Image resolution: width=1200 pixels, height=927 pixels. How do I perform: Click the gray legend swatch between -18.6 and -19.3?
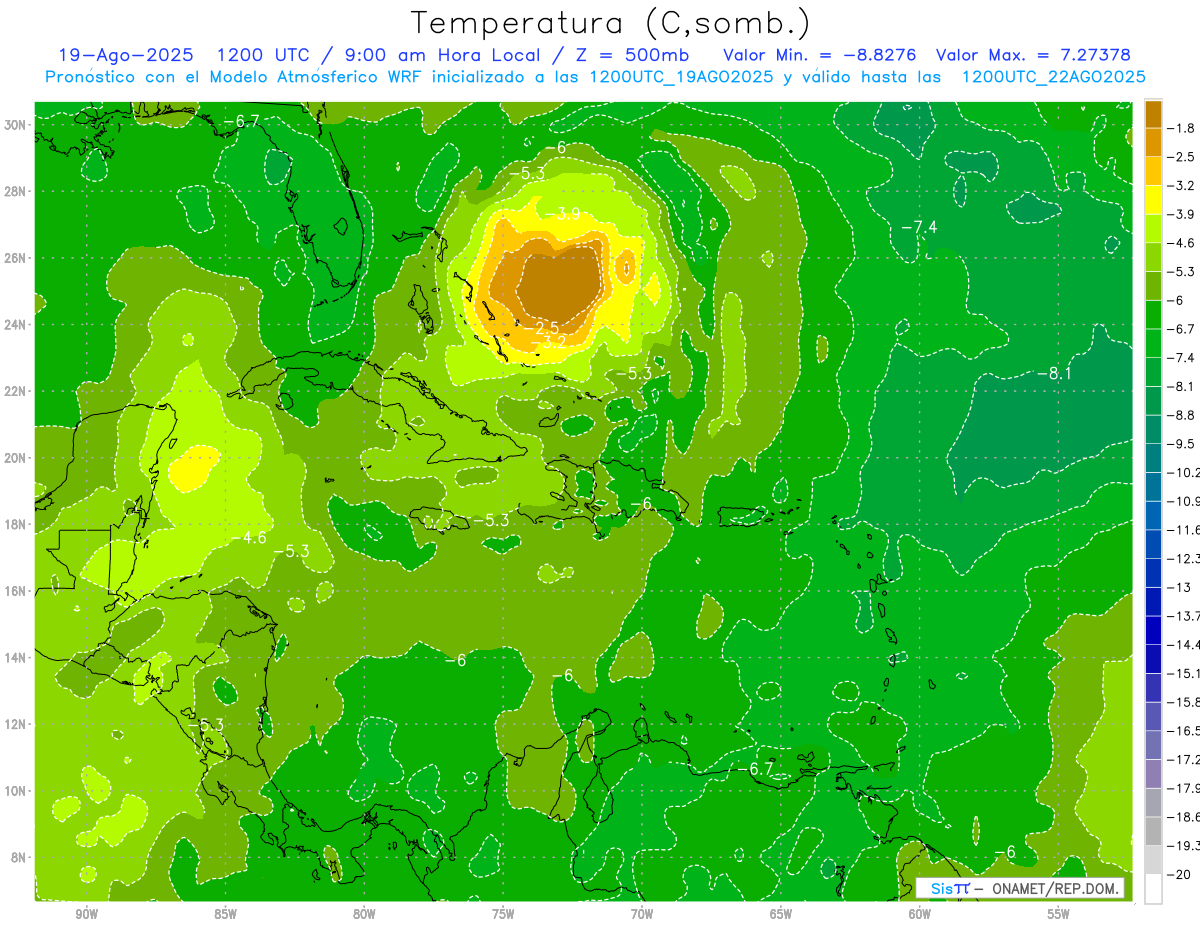coord(1153,831)
